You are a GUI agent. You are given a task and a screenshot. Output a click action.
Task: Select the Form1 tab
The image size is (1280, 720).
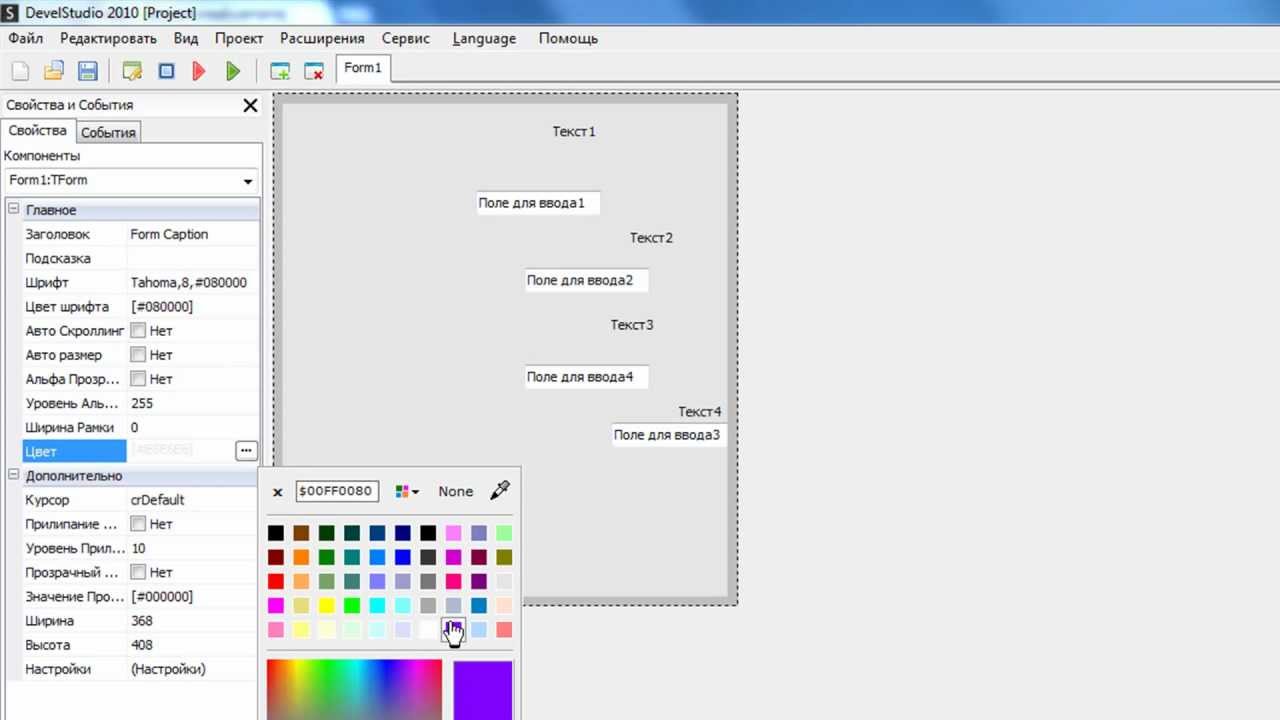coord(363,68)
